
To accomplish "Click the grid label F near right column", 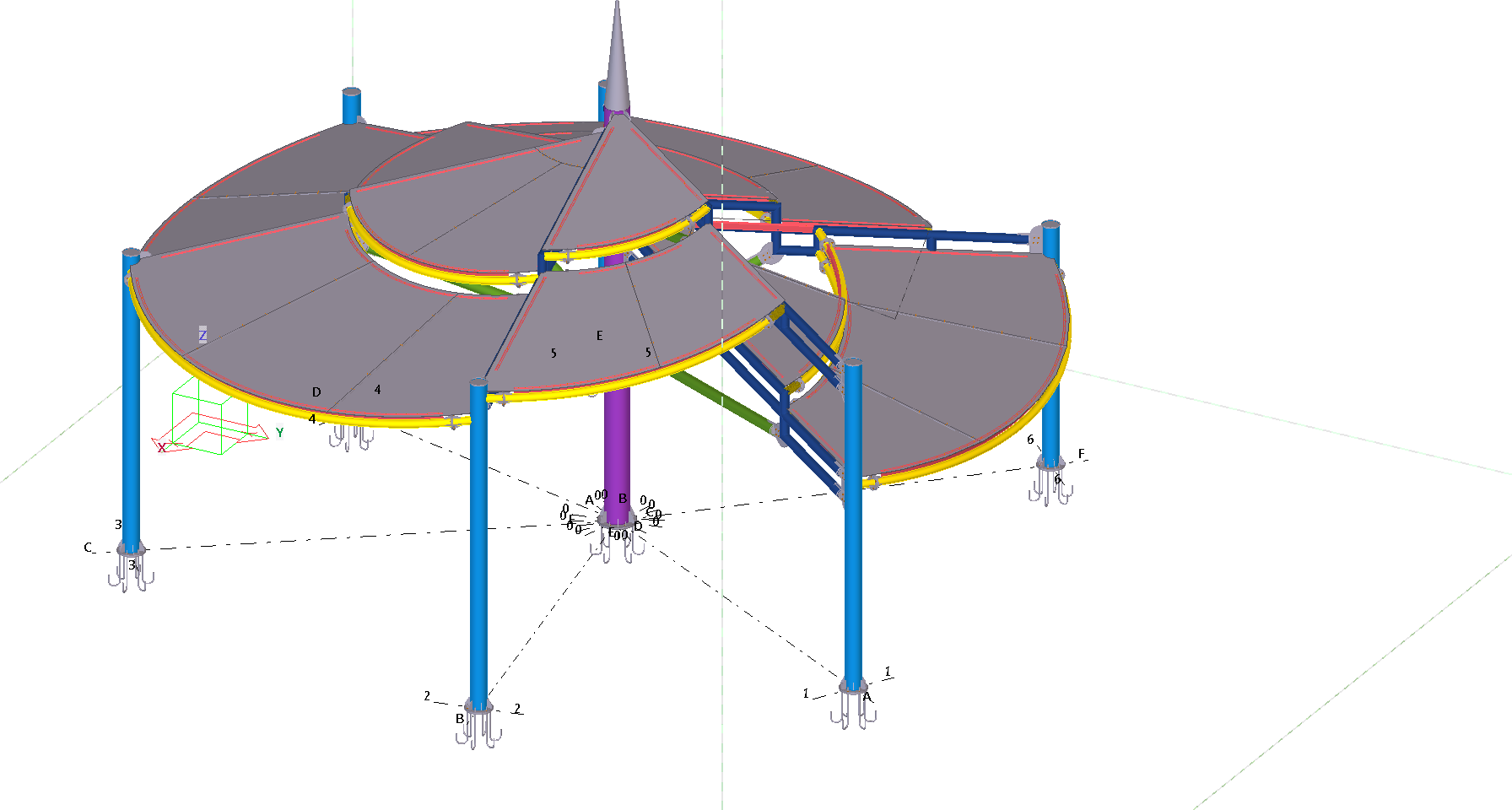I will pos(1082,454).
